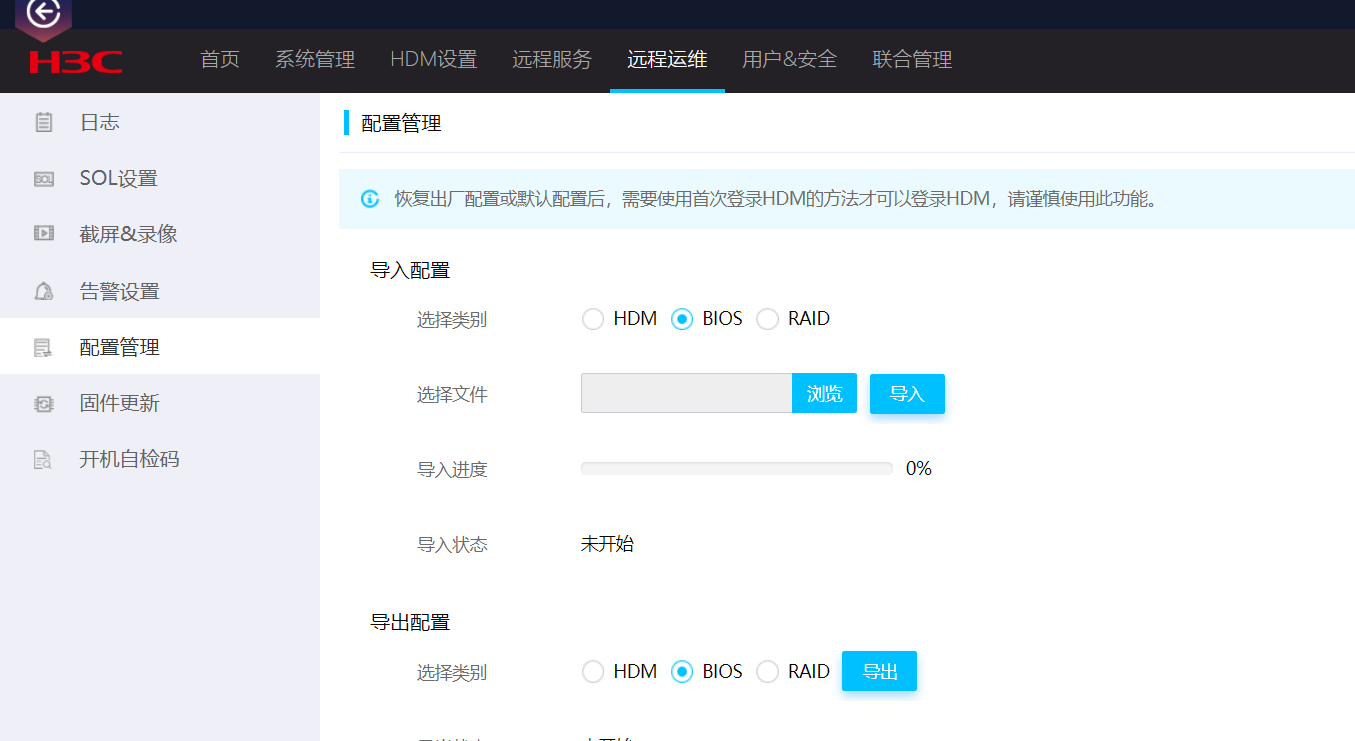
Task: Click the 截屏&录像 video icon
Action: click(x=43, y=234)
